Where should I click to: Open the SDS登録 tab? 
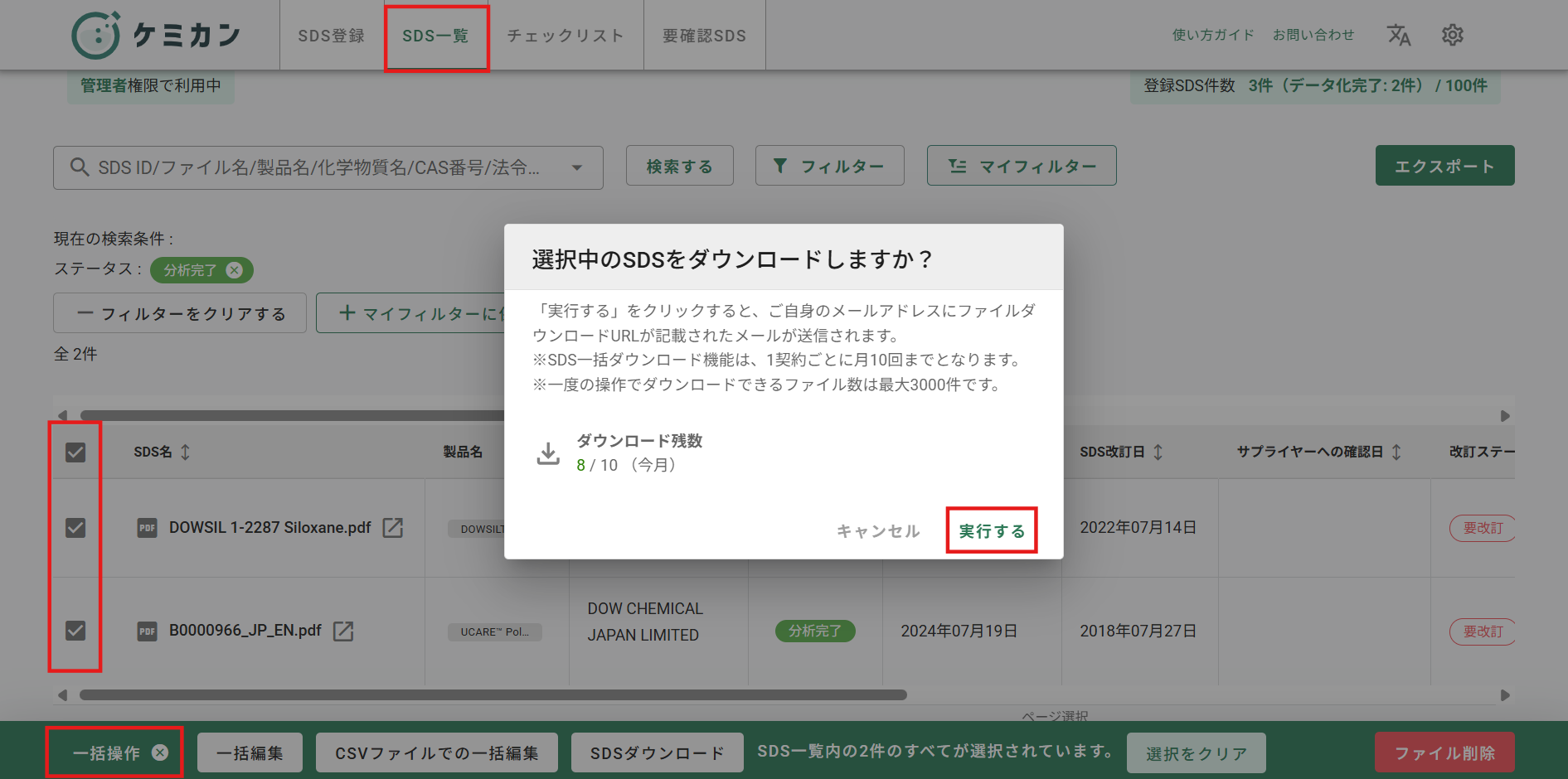tap(332, 36)
